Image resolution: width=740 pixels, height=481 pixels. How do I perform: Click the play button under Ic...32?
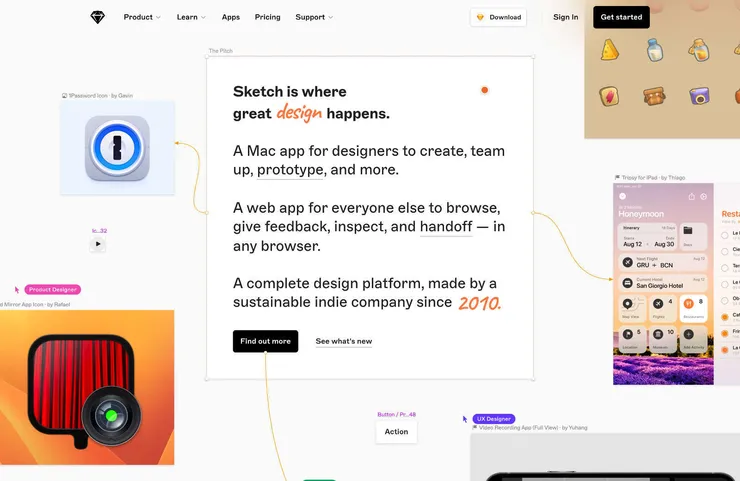tap(98, 244)
